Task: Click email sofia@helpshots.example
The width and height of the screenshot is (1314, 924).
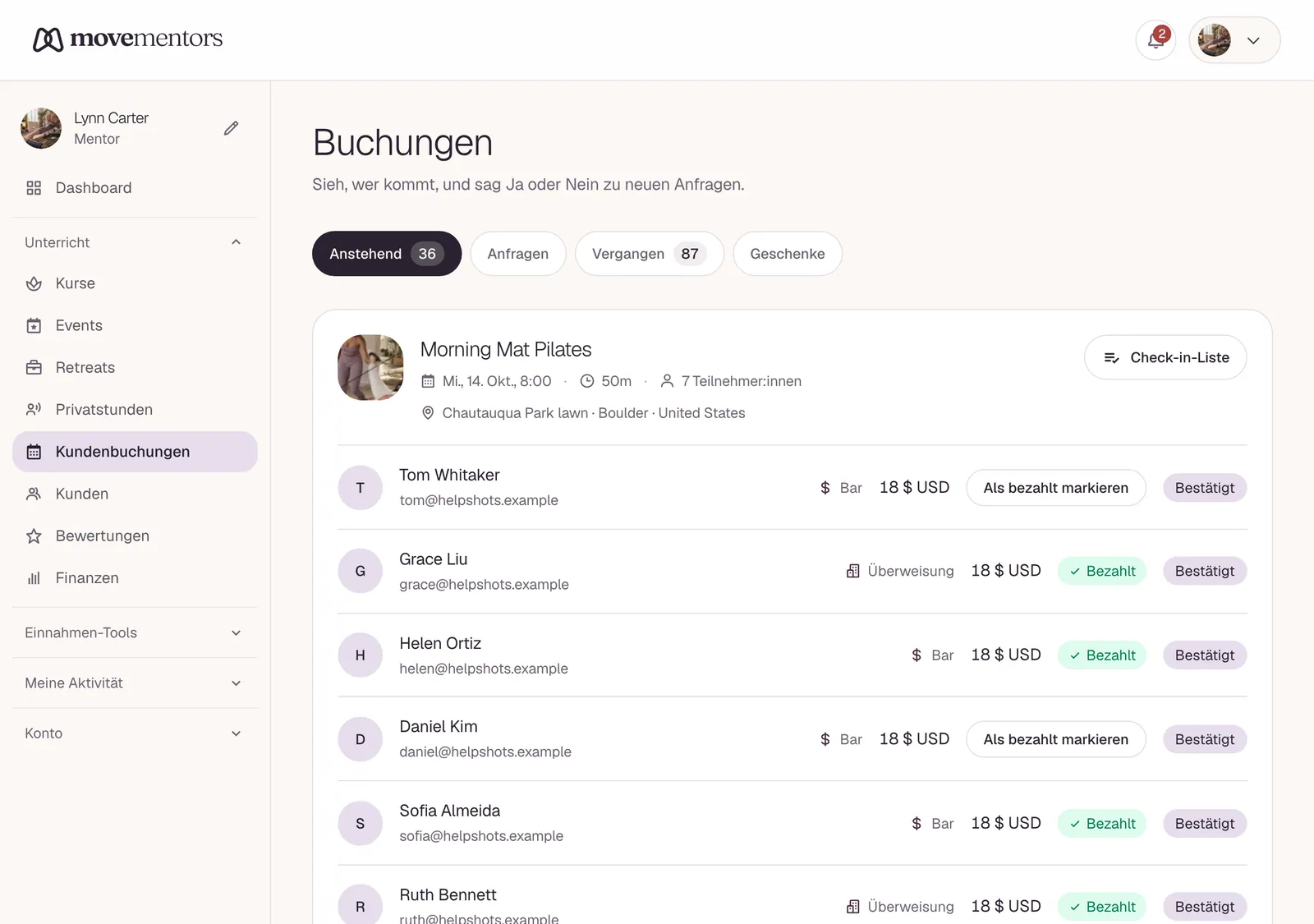Action: click(x=481, y=836)
